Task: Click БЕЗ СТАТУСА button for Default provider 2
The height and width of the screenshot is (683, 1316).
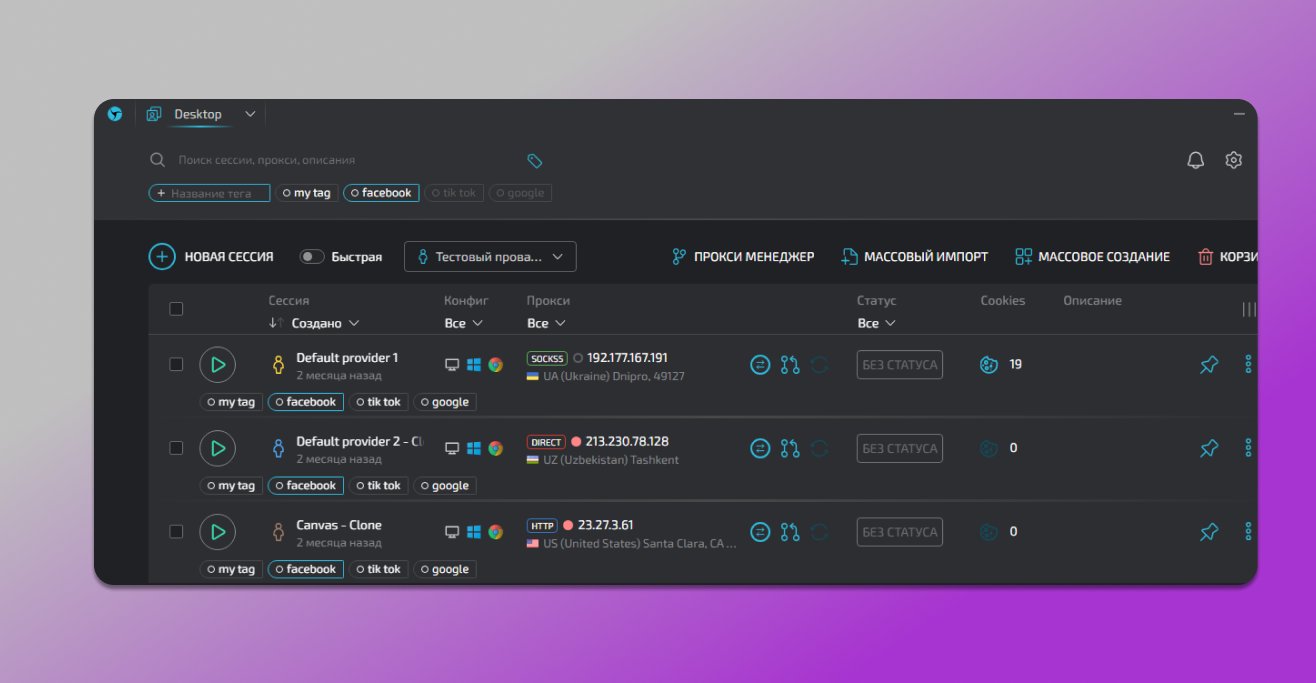Action: click(x=899, y=448)
